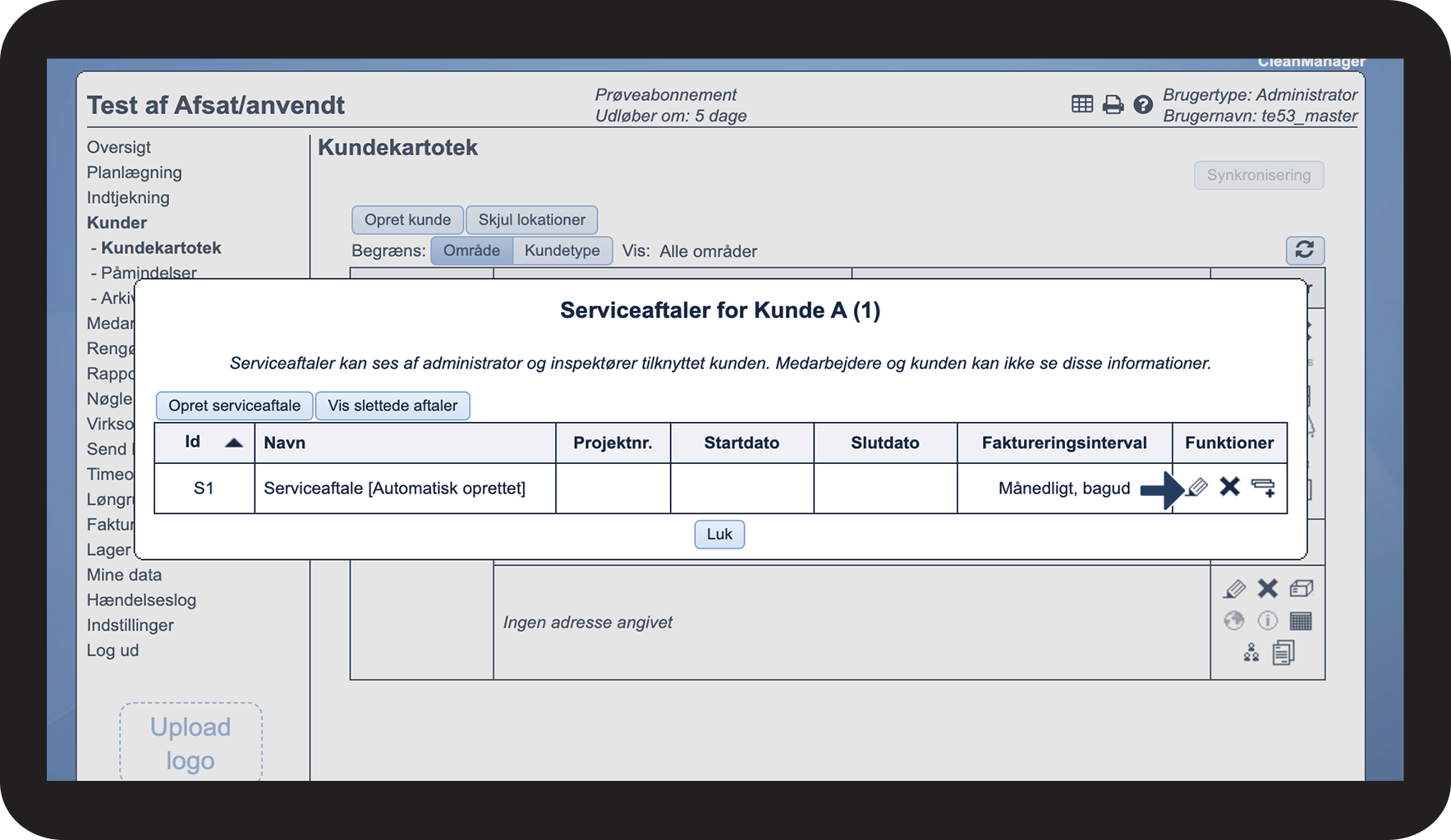Close the dialog with the Luk button
This screenshot has width=1451, height=840.
click(x=719, y=535)
